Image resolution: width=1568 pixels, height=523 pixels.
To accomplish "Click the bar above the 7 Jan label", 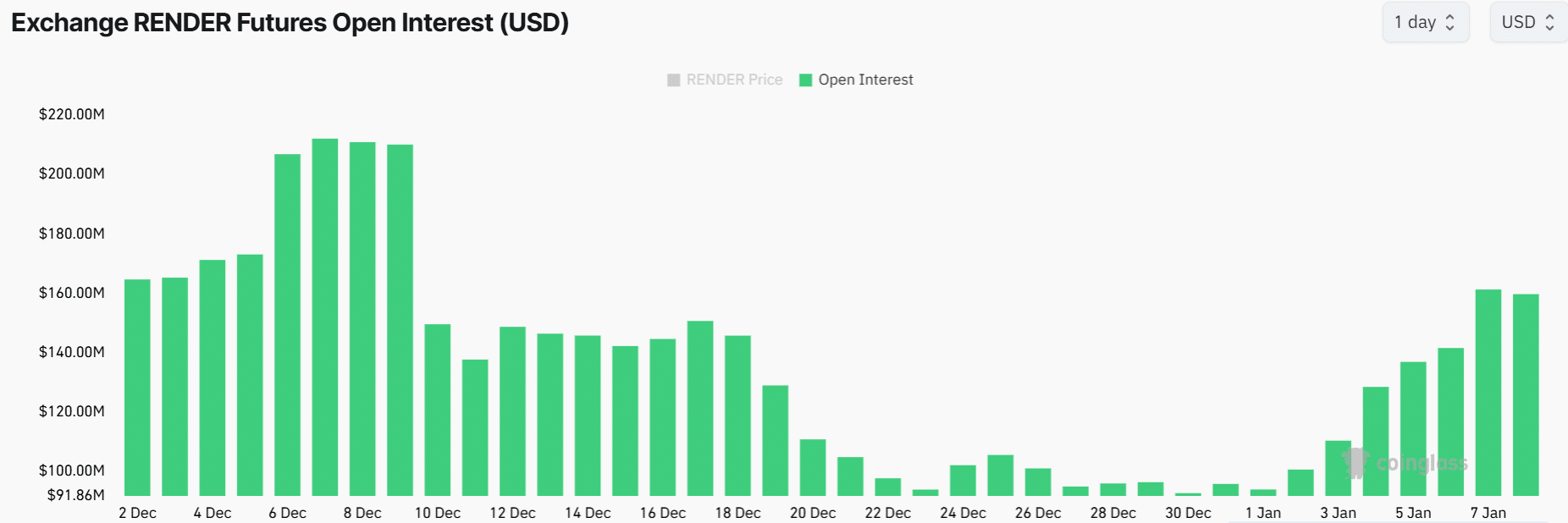I will tap(1488, 393).
